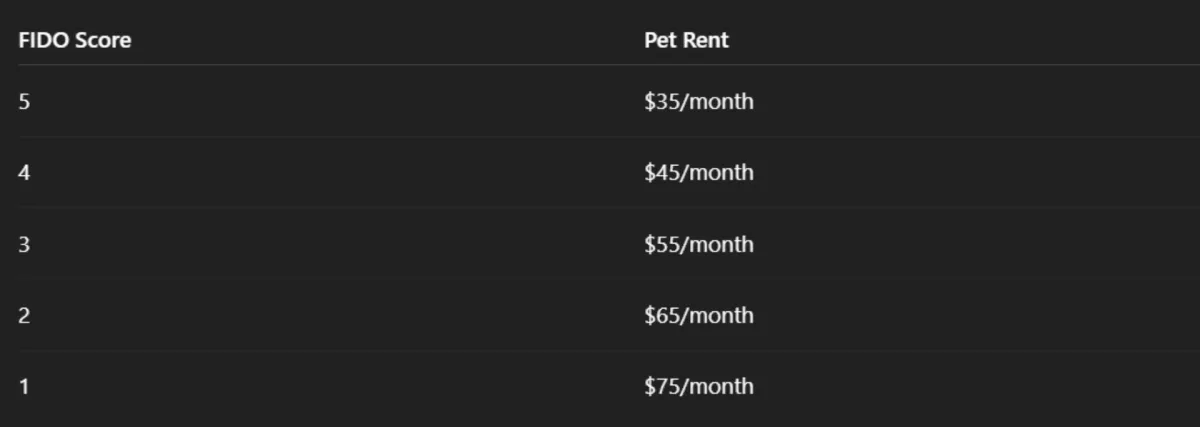The height and width of the screenshot is (427, 1200).
Task: Select the FIDO score 2 cell
Action: [x=24, y=315]
